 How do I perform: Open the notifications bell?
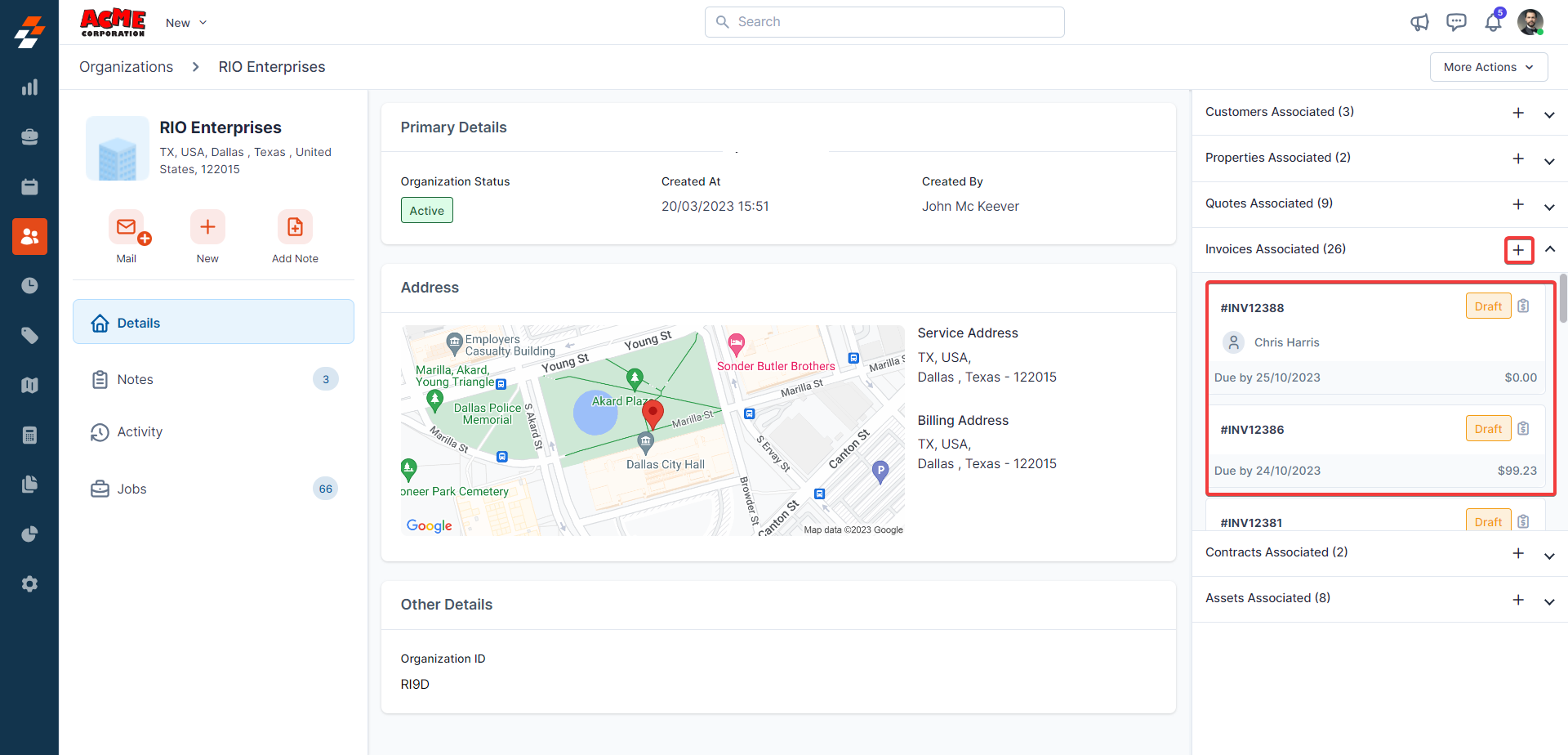coord(1493,22)
